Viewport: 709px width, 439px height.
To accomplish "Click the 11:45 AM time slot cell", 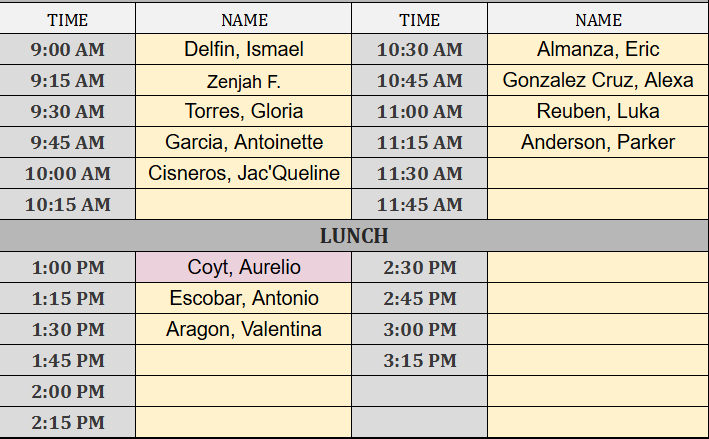I will click(420, 204).
